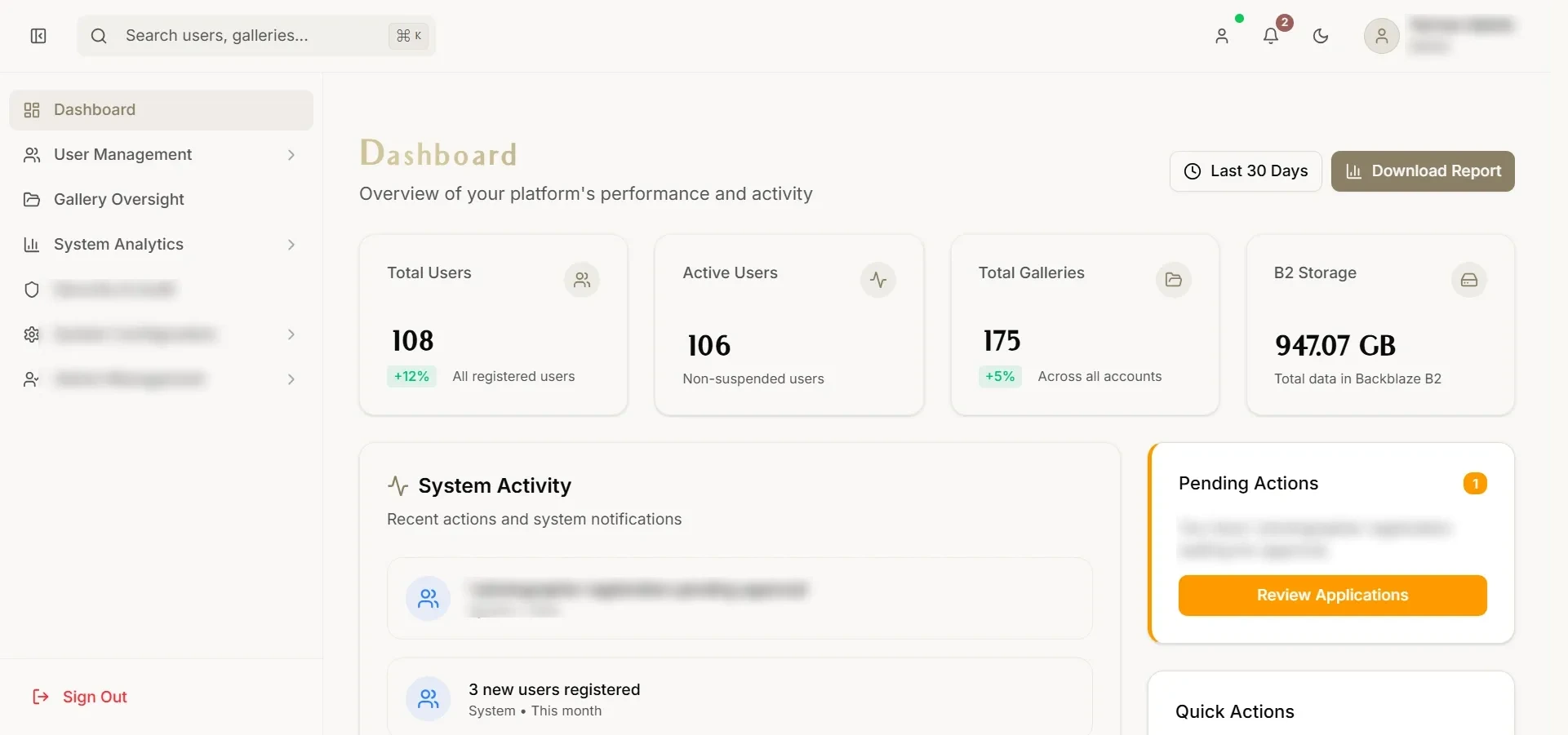
Task: Click the shield icon in sidebar
Action: (x=32, y=290)
